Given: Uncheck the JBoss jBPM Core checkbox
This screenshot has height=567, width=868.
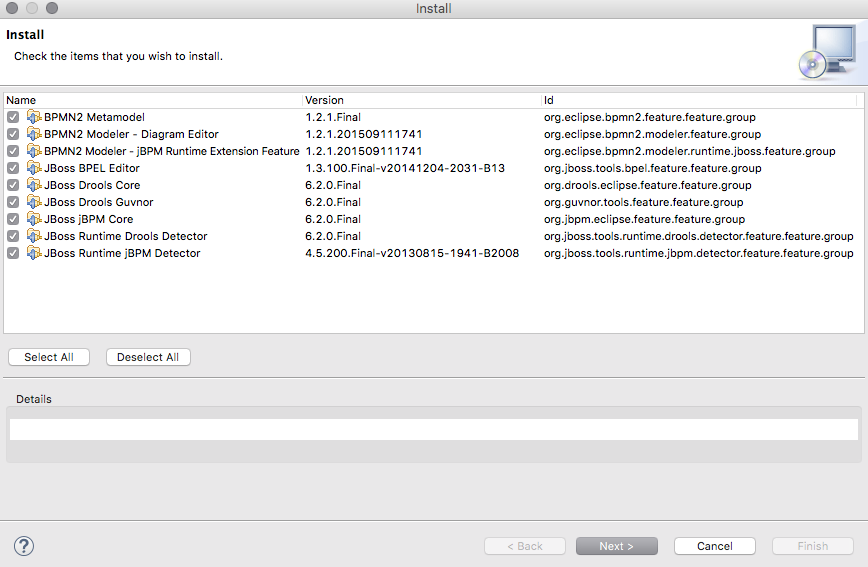Looking at the screenshot, I should pos(13,219).
